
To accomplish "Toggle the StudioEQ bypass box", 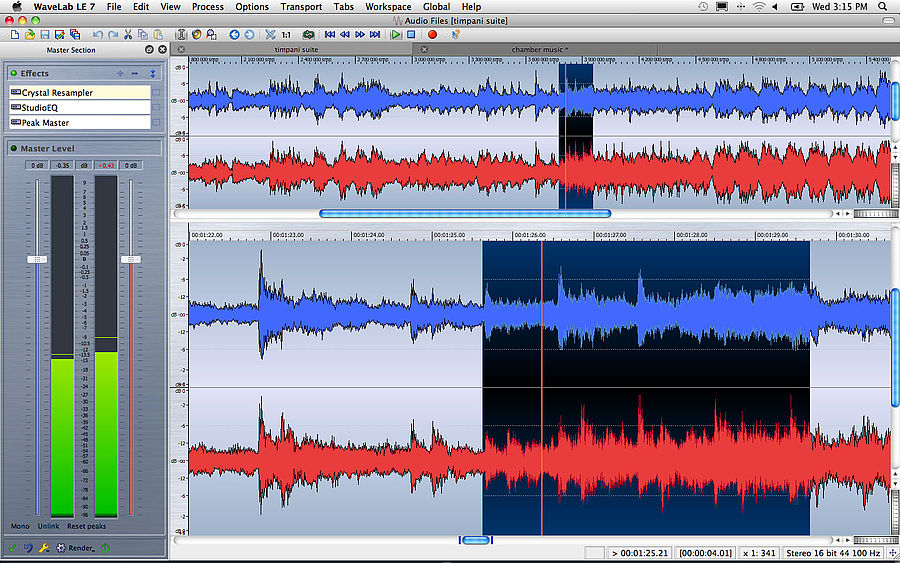I will [156, 107].
